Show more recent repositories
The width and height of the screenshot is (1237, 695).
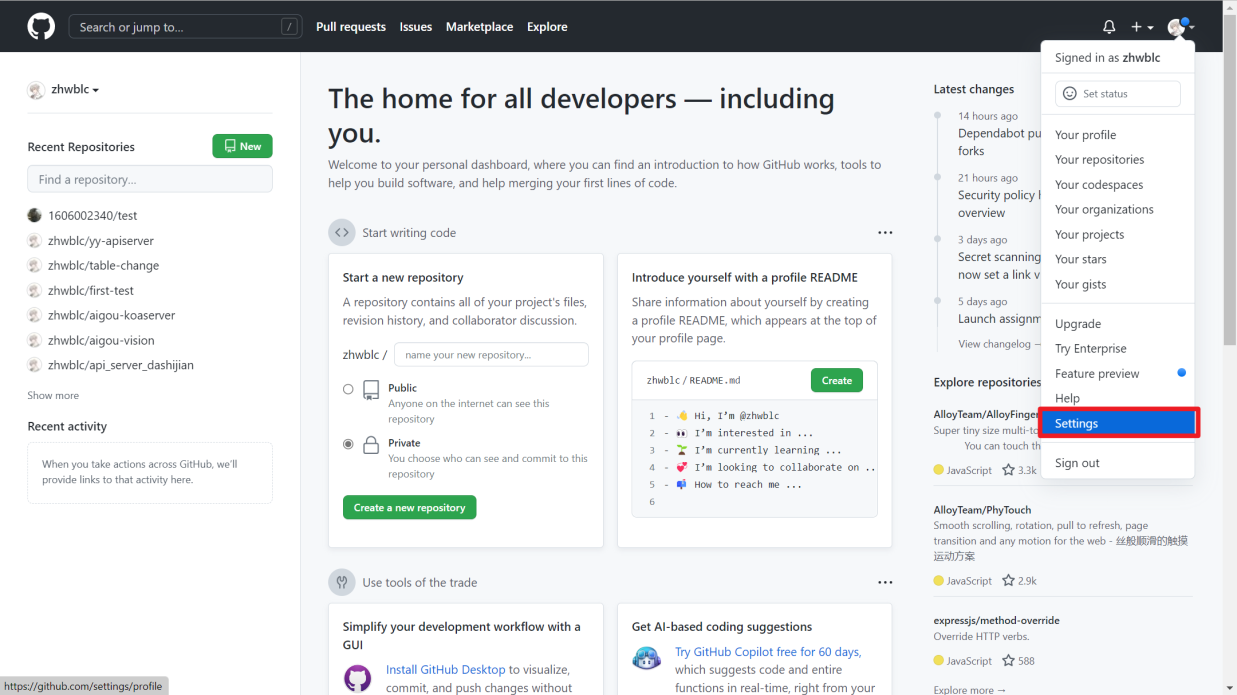point(53,396)
